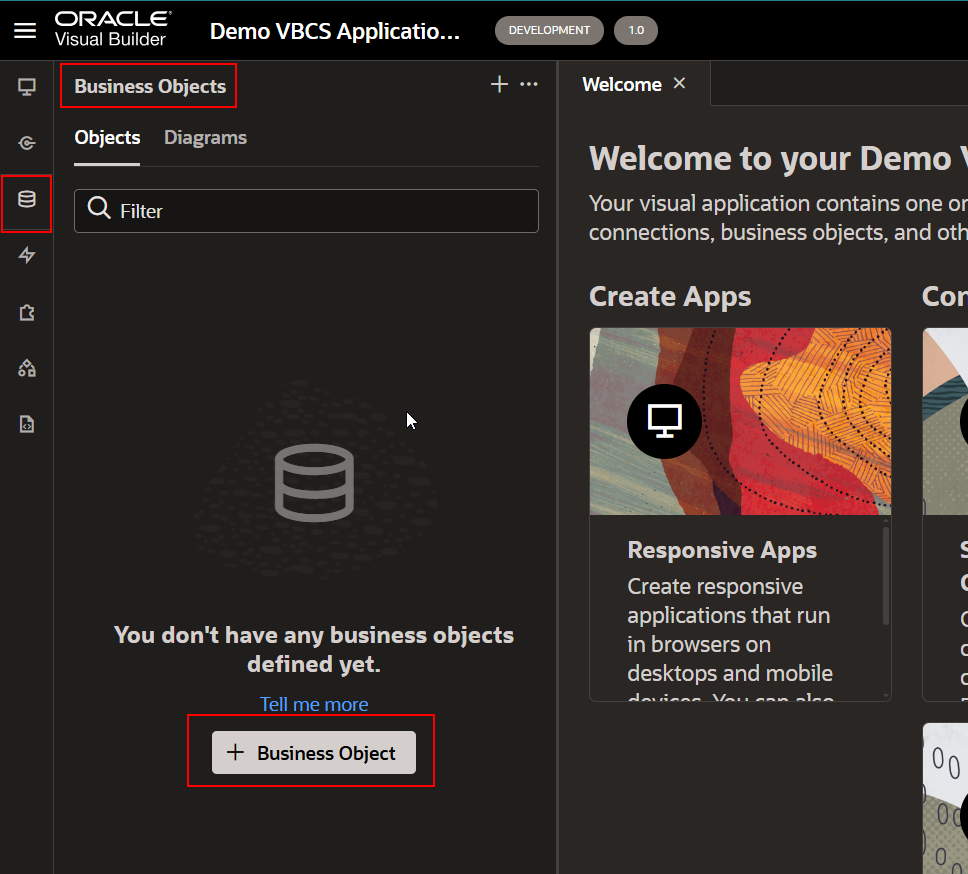
Task: Click the Filter search field
Action: [306, 211]
